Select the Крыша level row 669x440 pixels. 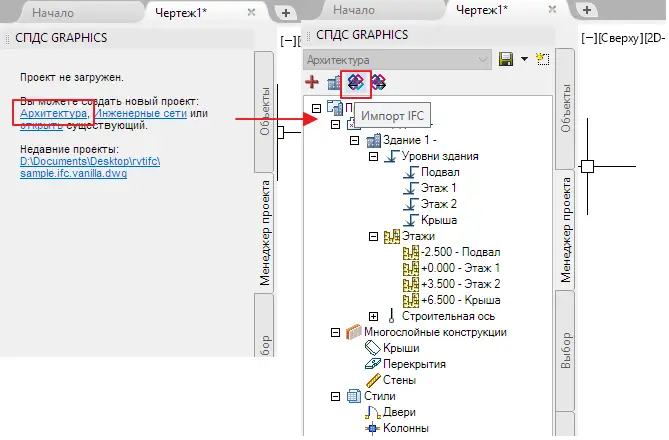click(430, 220)
